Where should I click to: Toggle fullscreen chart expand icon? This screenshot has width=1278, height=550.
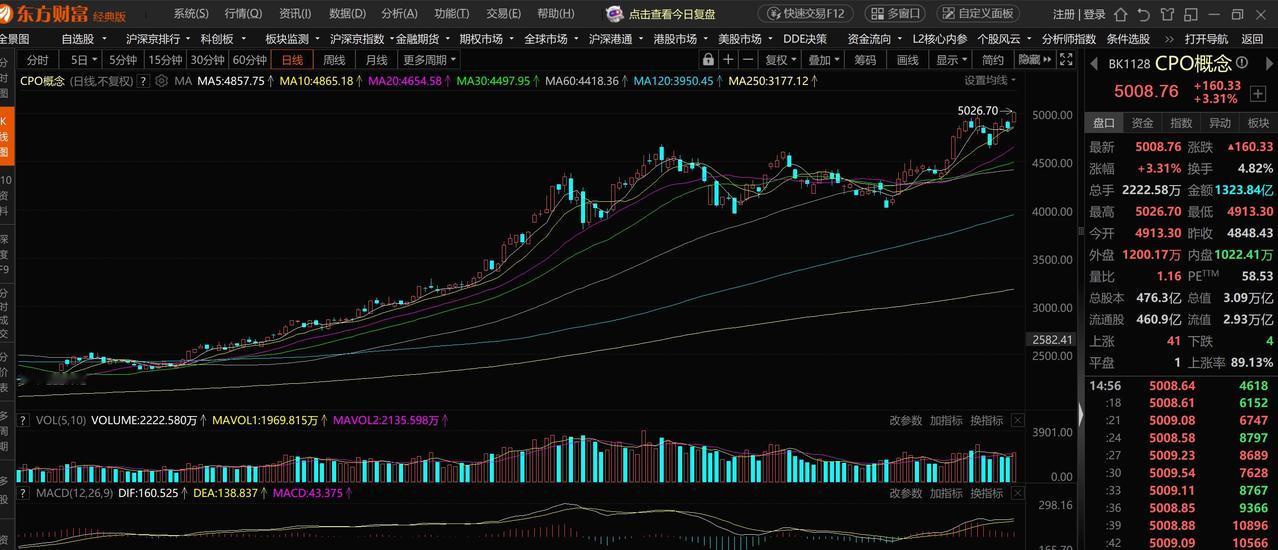click(x=1065, y=59)
